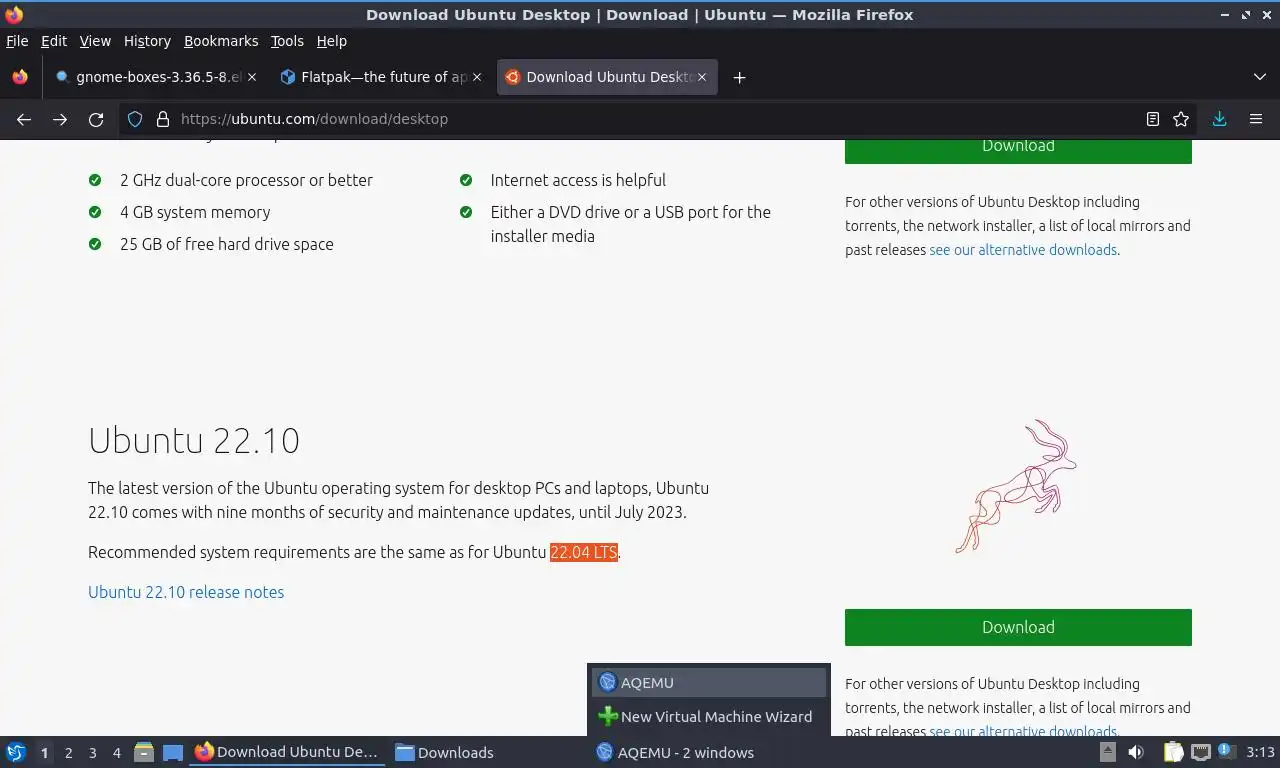Screen dimensions: 1280x768
Task: Select AQEMU in taskbar window popup
Action: pos(709,683)
